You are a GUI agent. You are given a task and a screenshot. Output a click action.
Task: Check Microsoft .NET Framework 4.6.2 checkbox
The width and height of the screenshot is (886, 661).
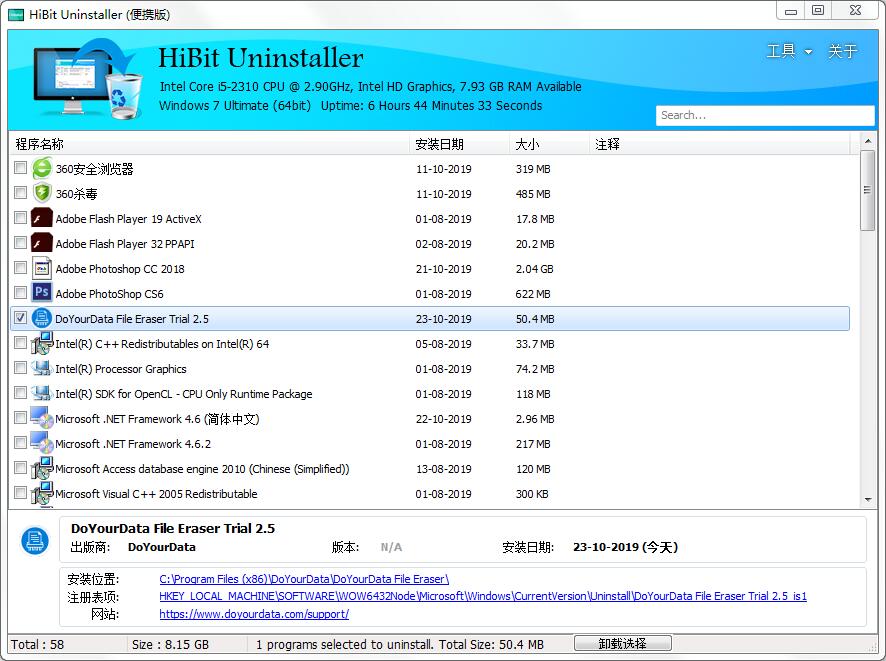tap(20, 443)
